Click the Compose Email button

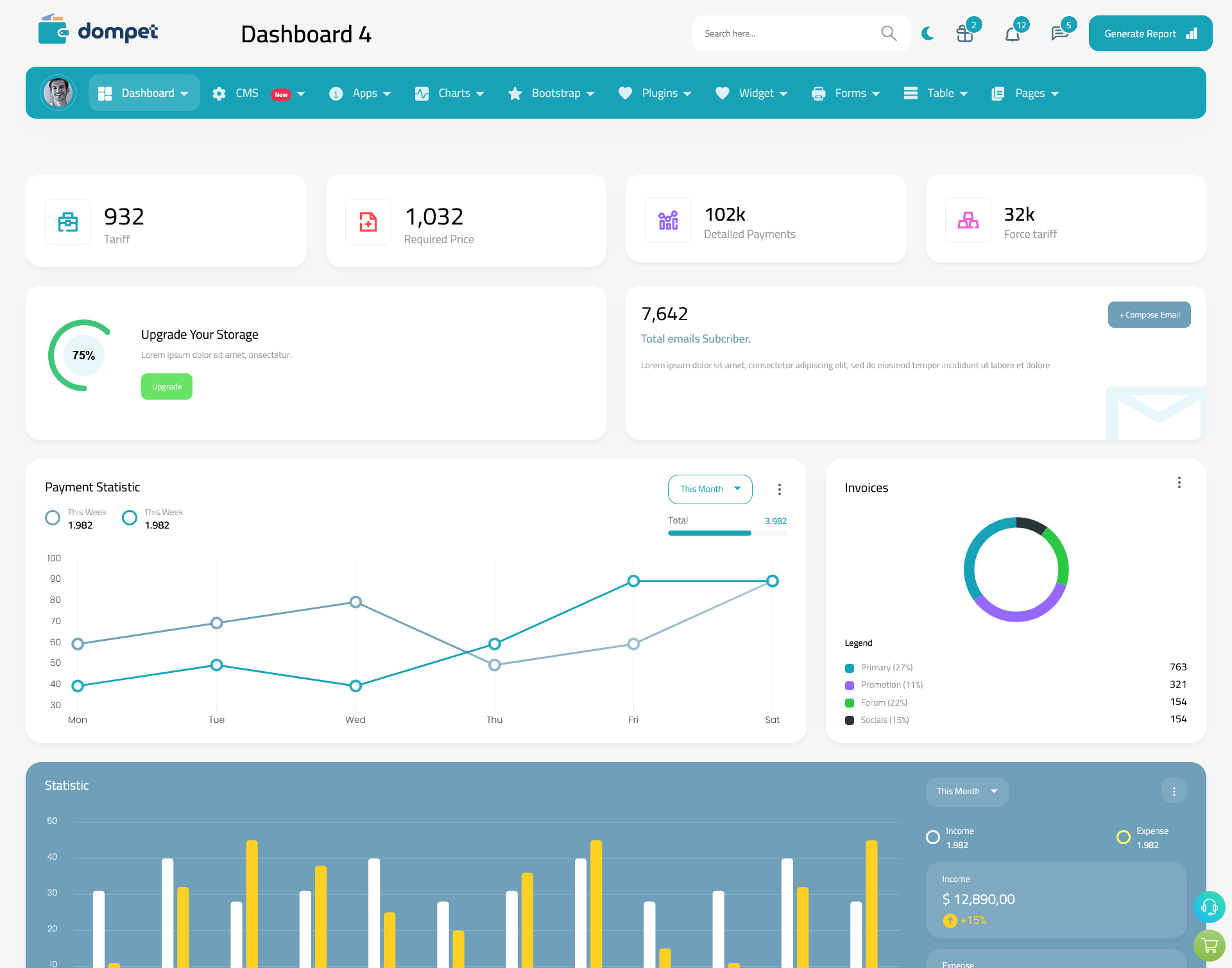click(x=1149, y=314)
